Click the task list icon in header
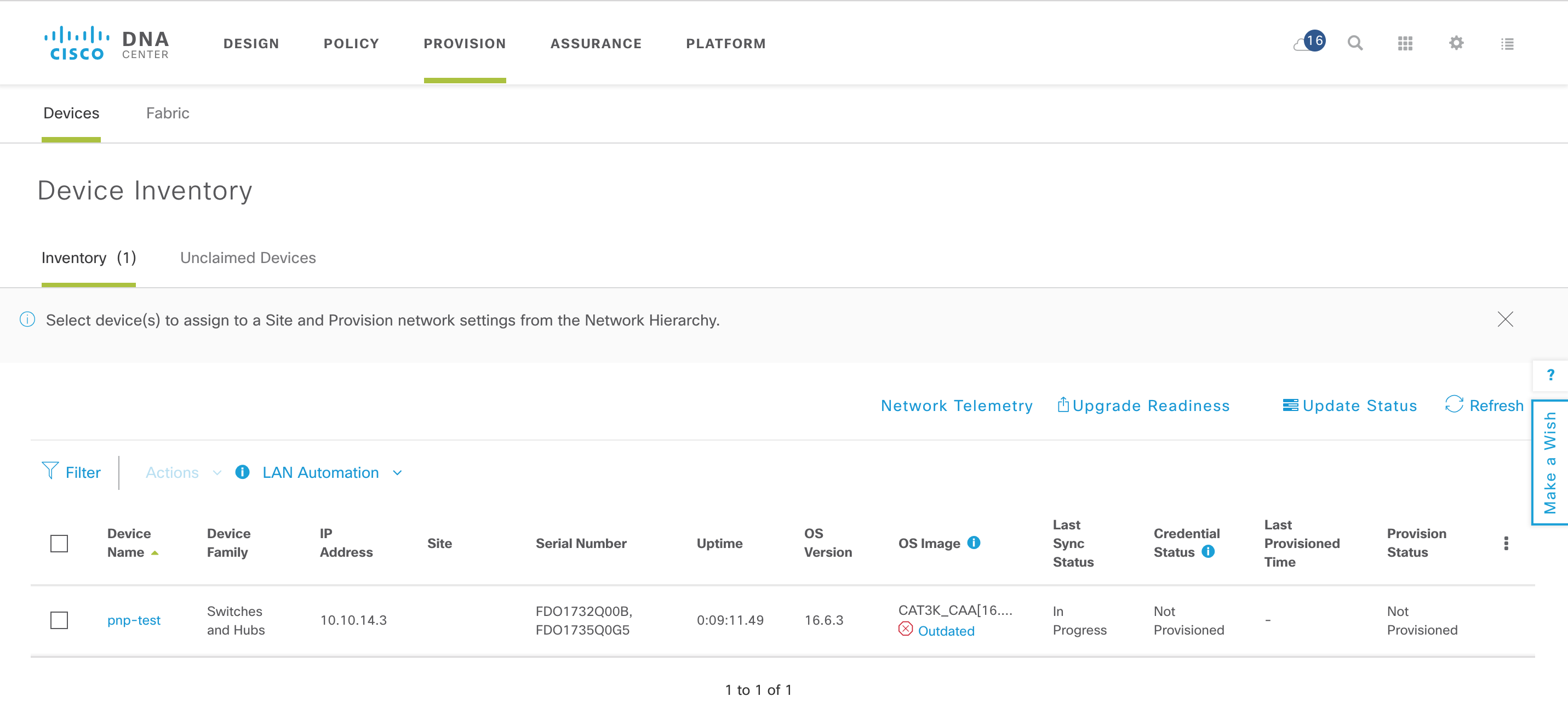This screenshot has height=708, width=1568. [x=1507, y=44]
